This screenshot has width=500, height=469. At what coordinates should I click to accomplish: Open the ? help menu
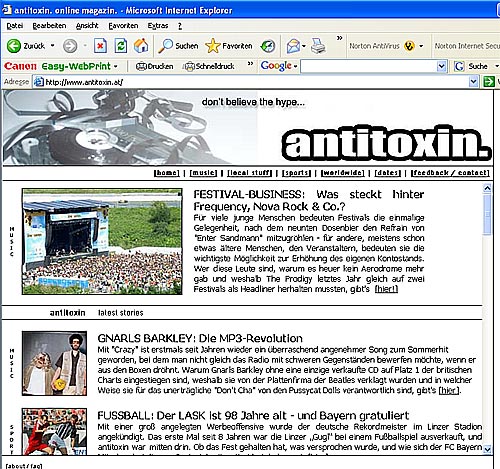click(180, 26)
